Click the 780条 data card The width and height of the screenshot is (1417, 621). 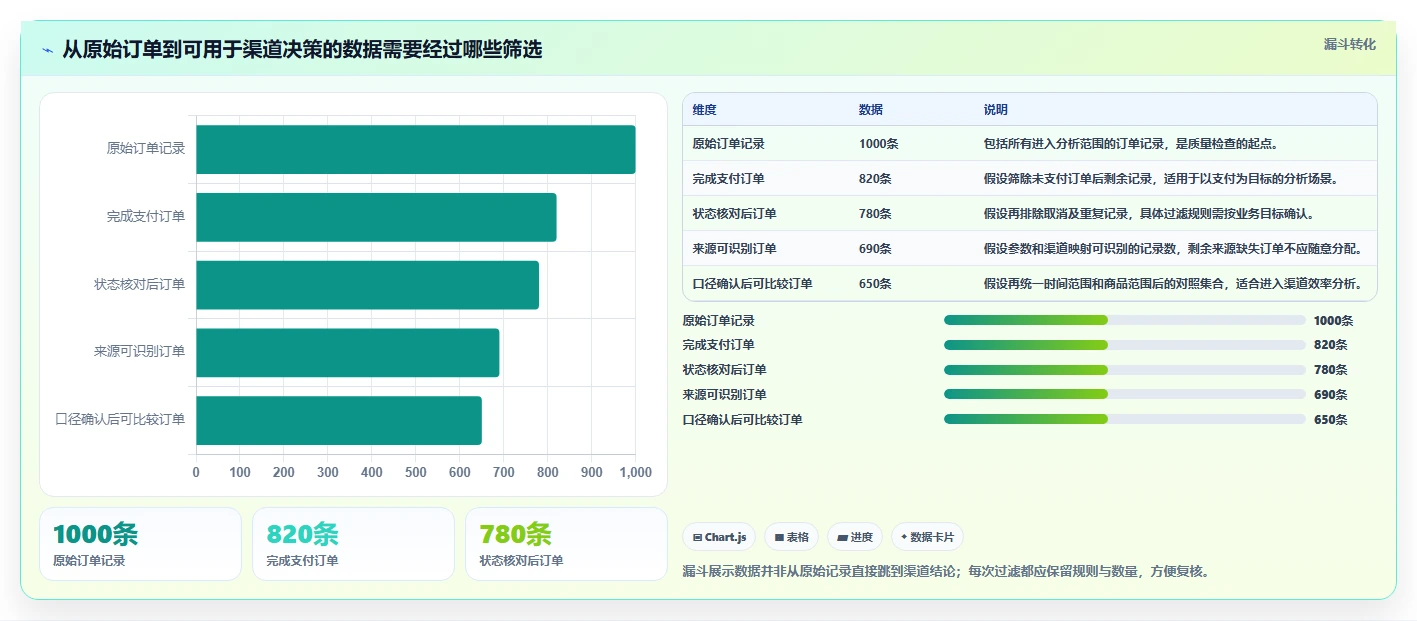(566, 544)
